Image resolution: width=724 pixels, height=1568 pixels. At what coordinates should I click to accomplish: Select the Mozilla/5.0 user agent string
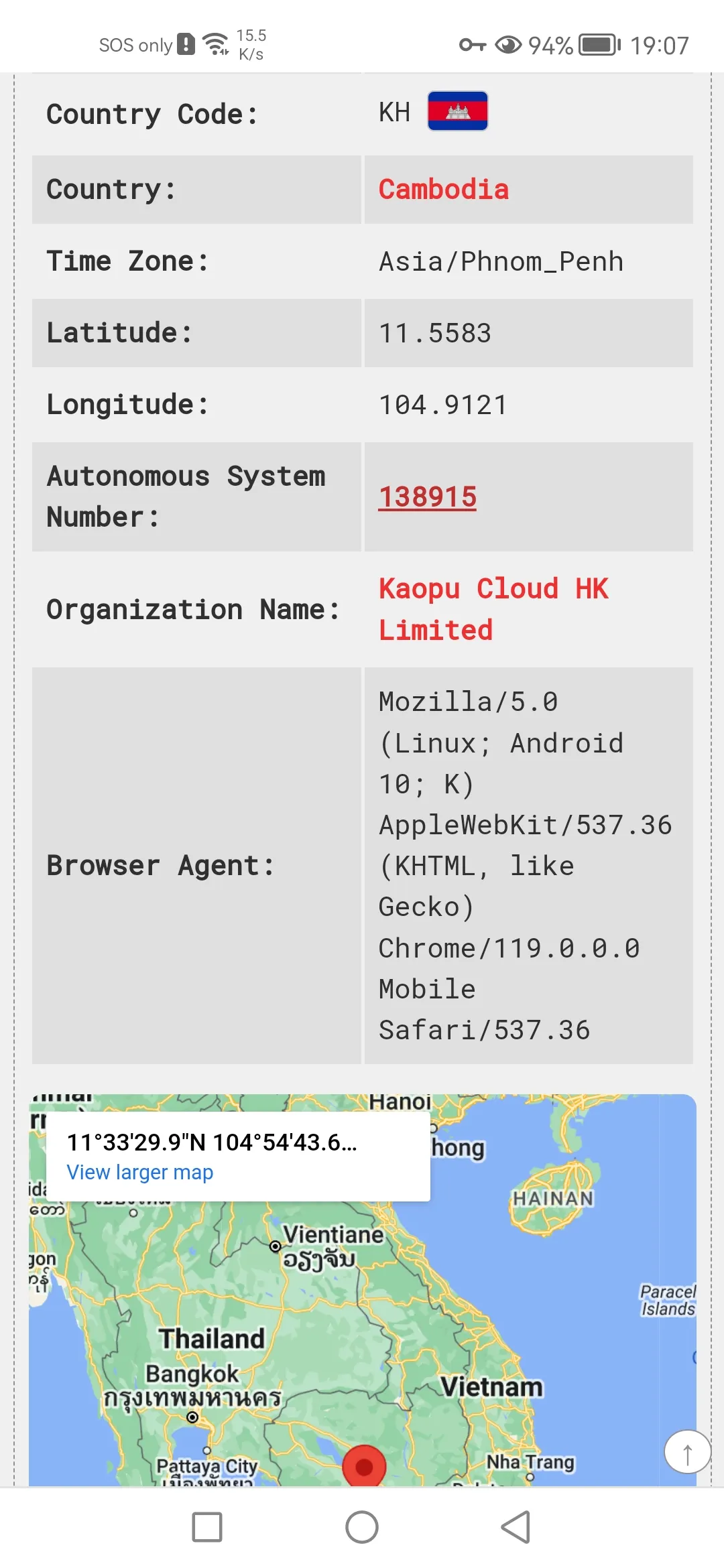[525, 866]
